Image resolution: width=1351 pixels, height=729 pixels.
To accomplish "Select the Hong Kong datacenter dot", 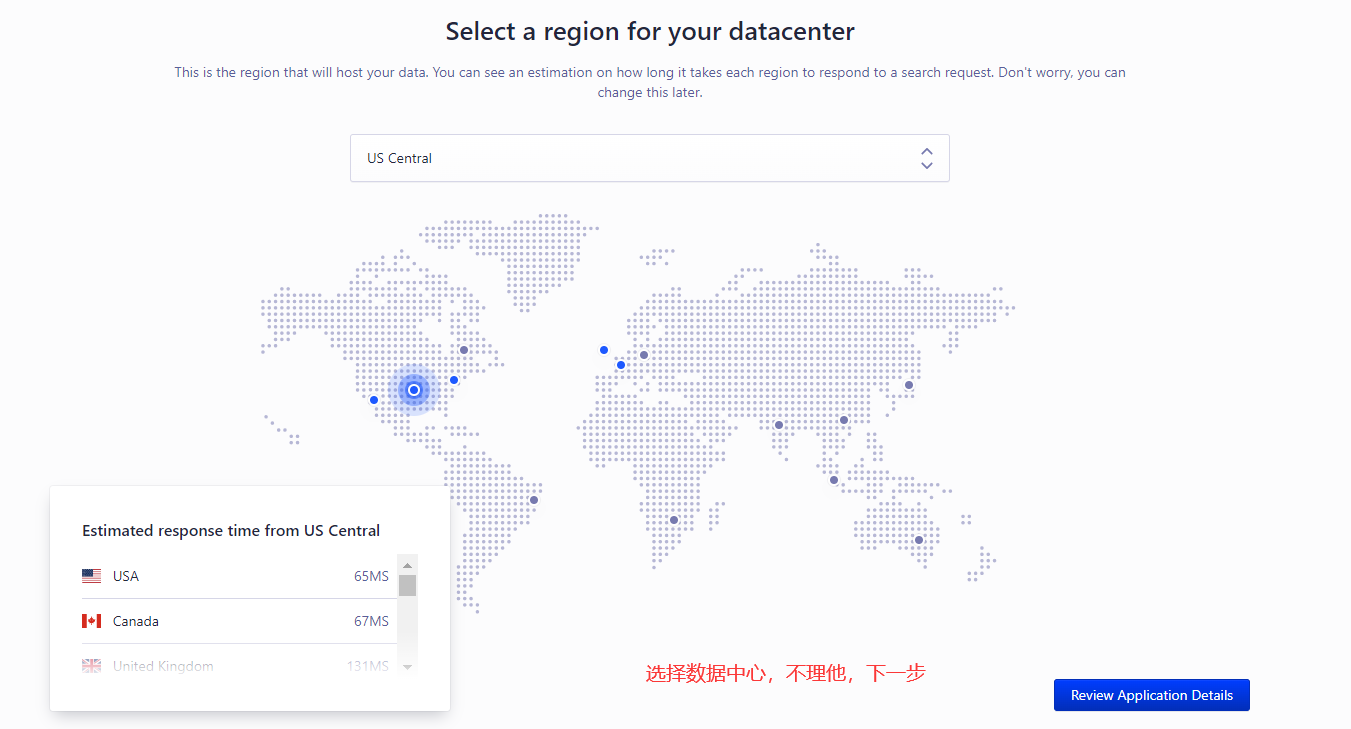I will click(x=844, y=420).
